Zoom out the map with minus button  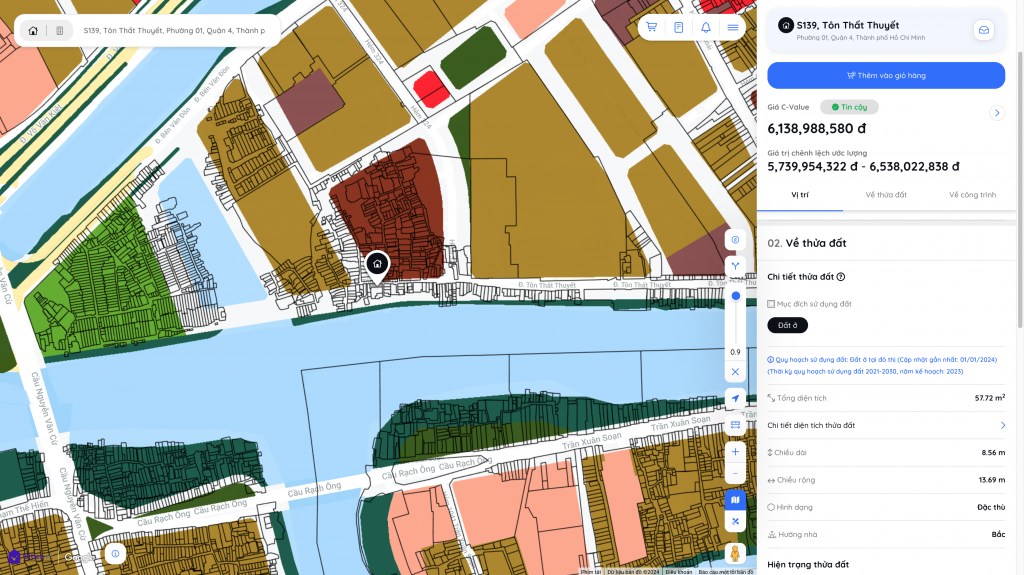(735, 473)
